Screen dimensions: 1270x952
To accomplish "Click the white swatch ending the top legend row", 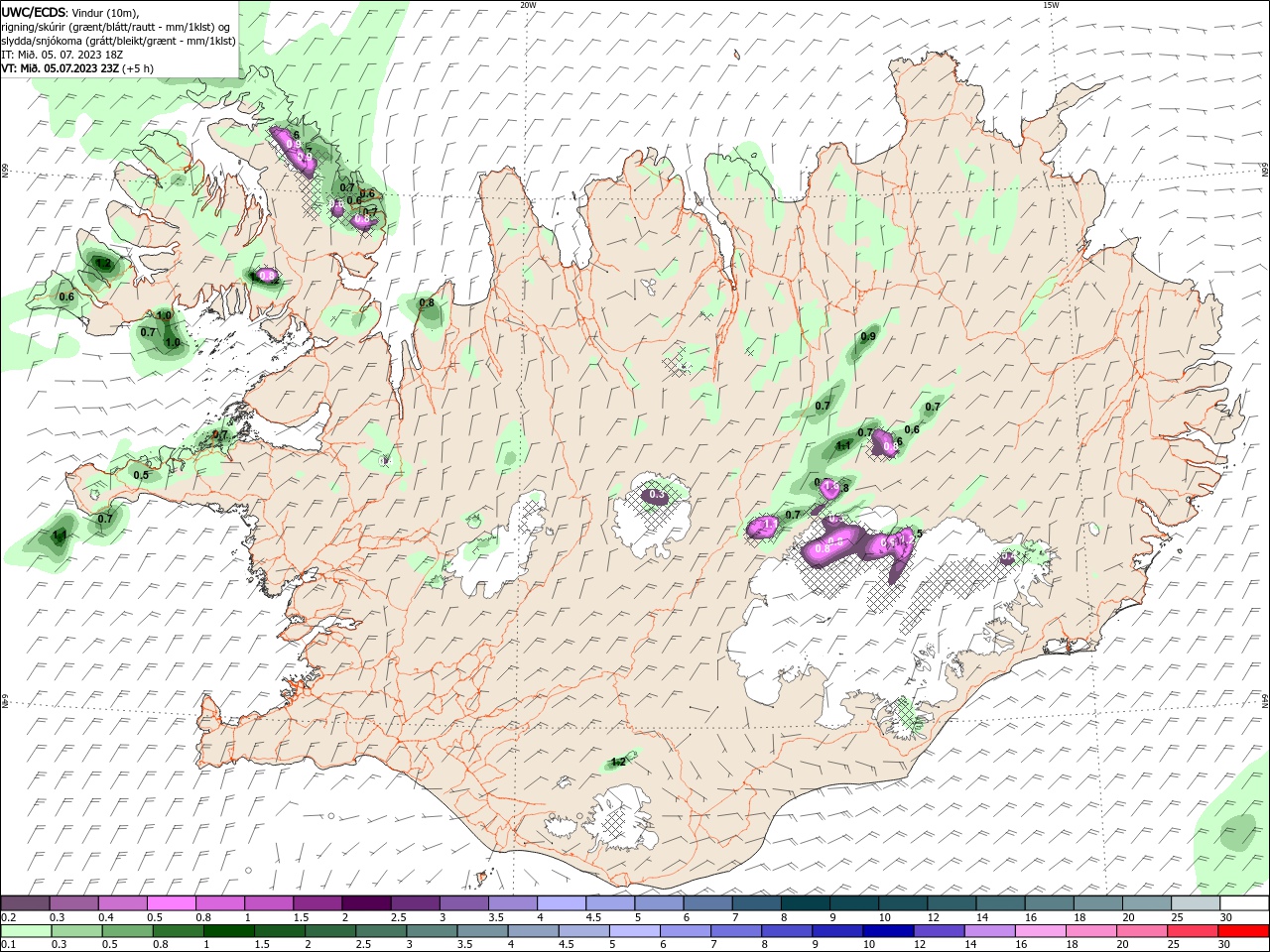I will pos(1243,903).
